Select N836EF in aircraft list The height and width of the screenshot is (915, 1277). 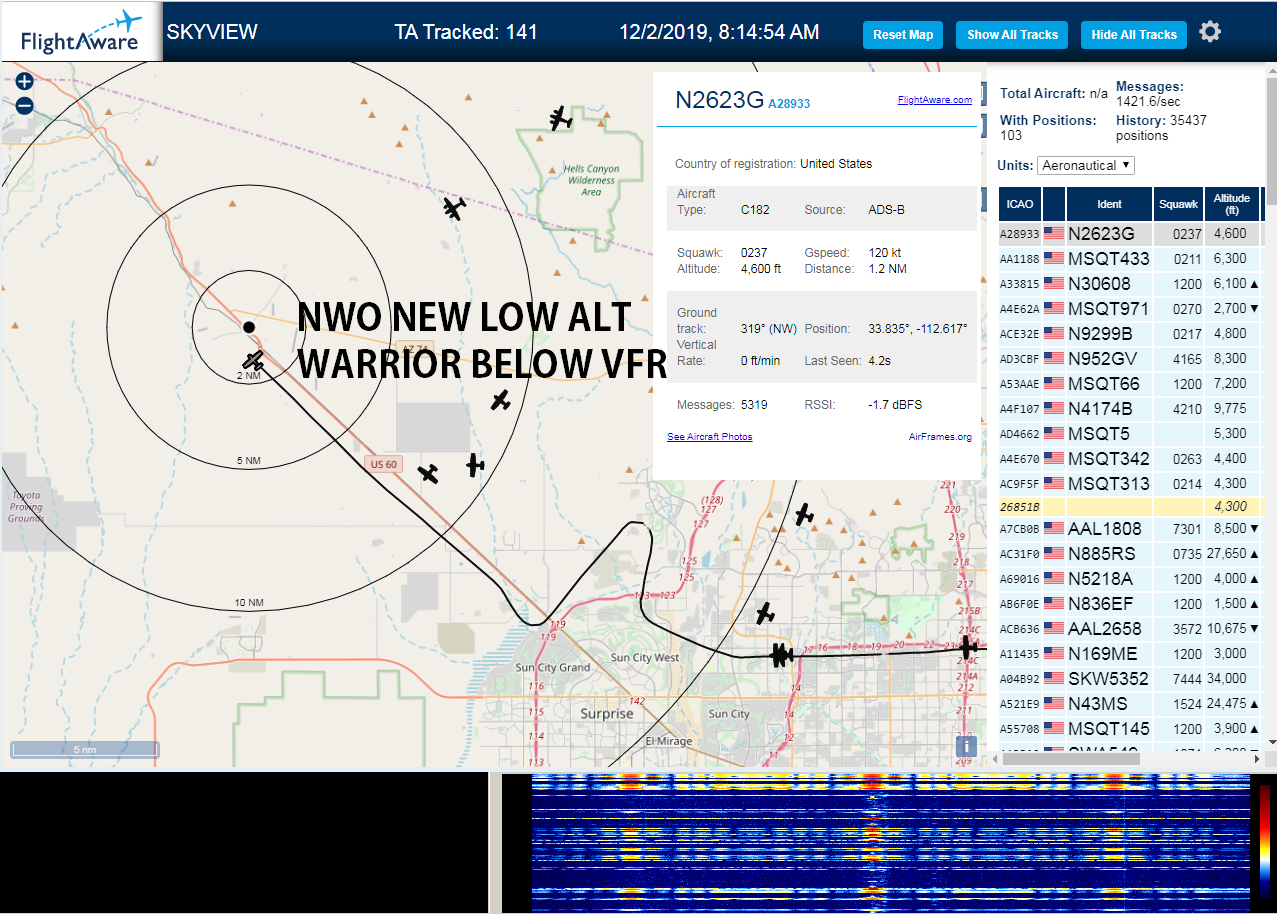(x=1130, y=604)
